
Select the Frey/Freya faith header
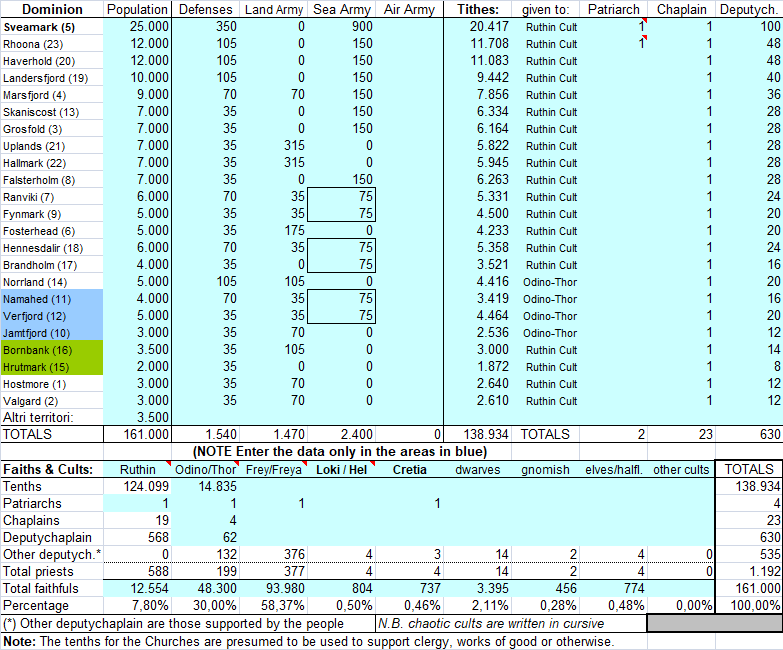[x=273, y=469]
